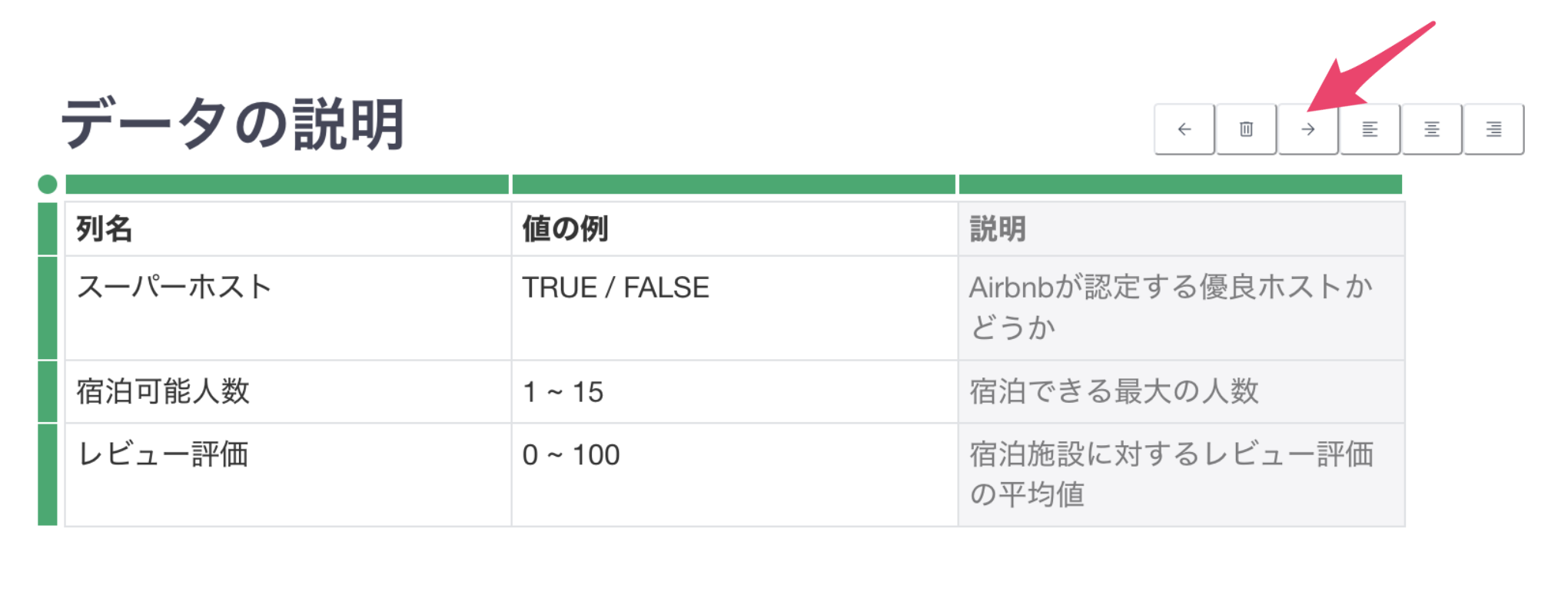This screenshot has height=592, width=1568.
Task: Click the 0 ~ 100 value cell
Action: coord(735,475)
